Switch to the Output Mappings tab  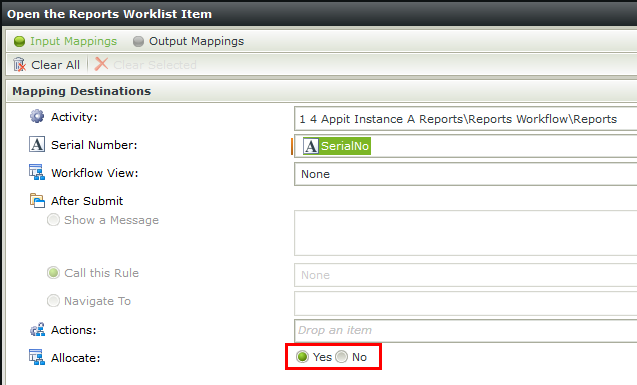click(x=188, y=41)
